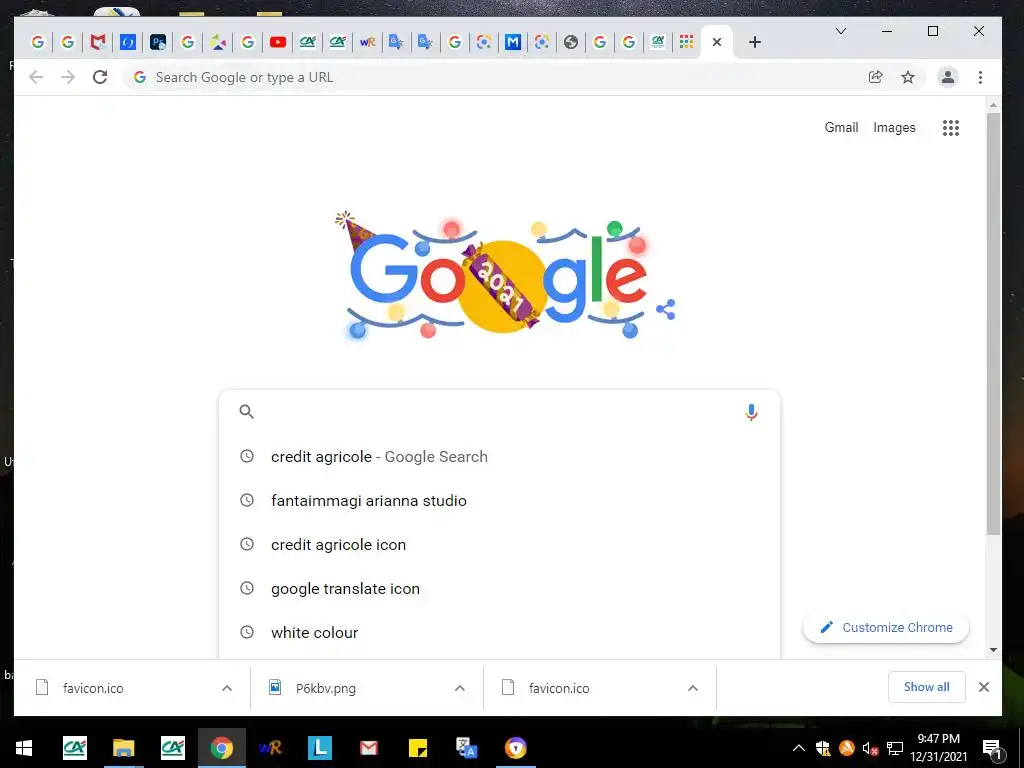This screenshot has width=1024, height=768.
Task: Open the purple shield browser on taskbar
Action: [x=516, y=748]
